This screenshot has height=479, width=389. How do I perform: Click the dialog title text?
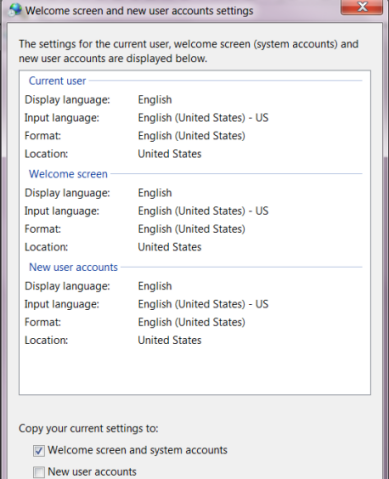pos(139,11)
